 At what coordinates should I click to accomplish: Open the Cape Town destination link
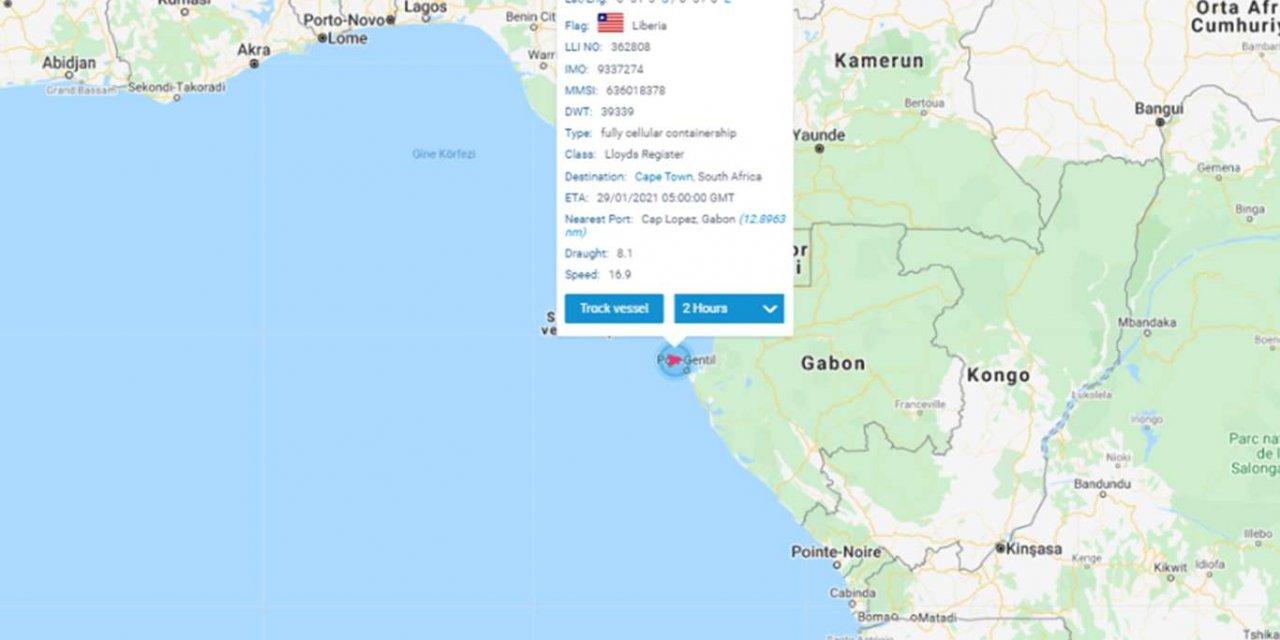[663, 176]
